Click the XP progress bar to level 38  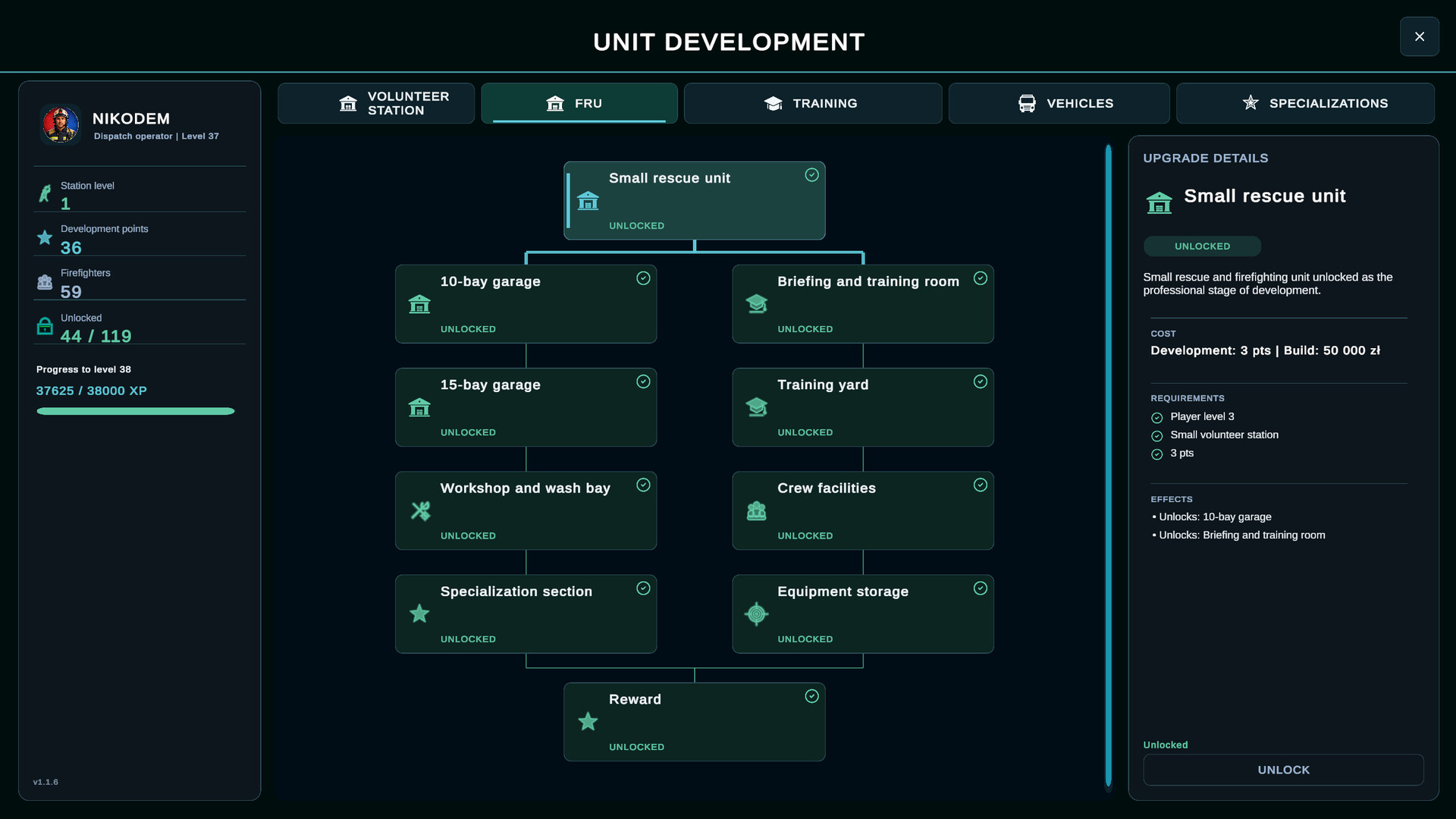click(136, 411)
